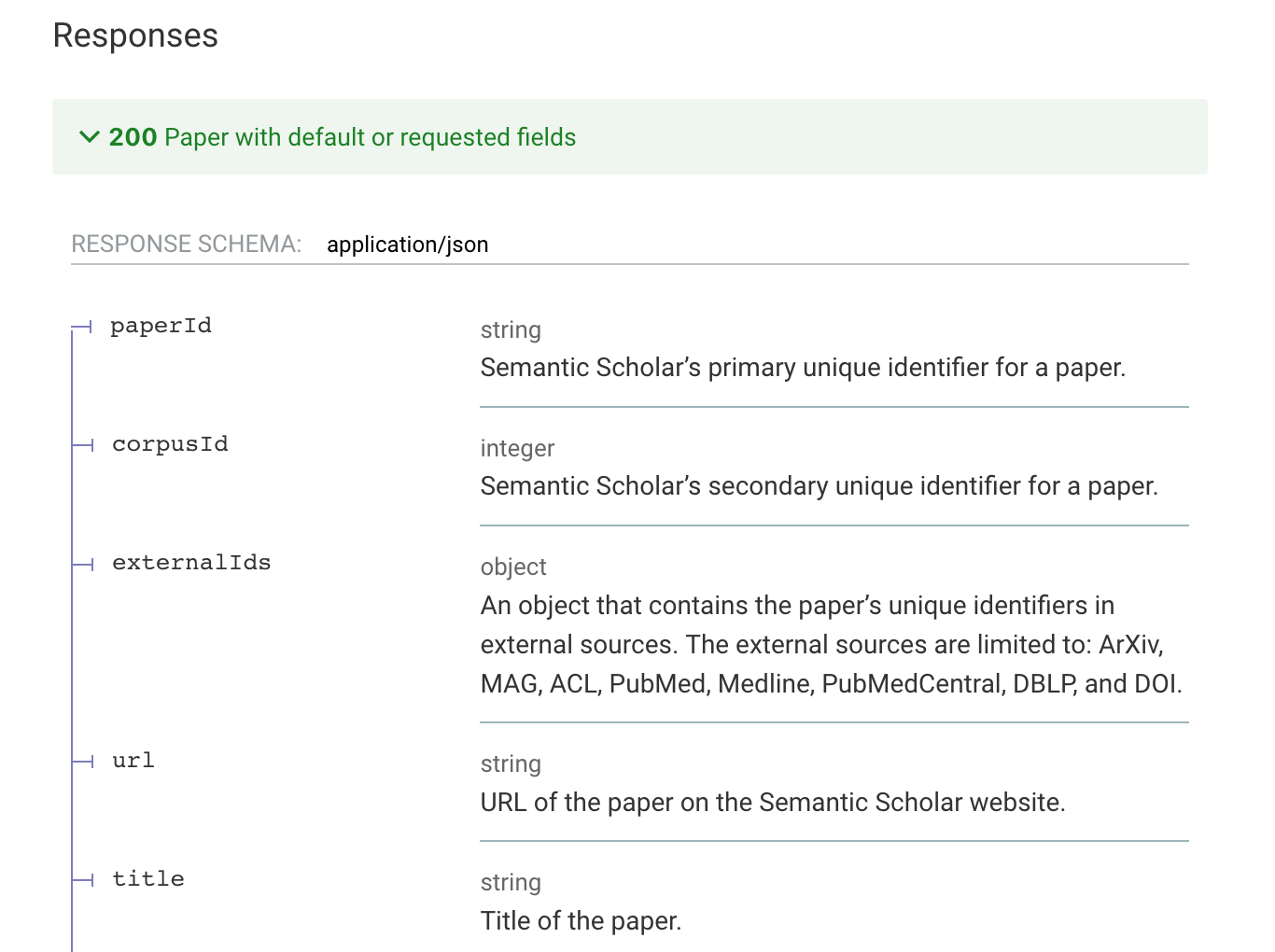Click the tree connector icon beside corpusId
Screen dimensions: 1275x952
tap(83, 445)
